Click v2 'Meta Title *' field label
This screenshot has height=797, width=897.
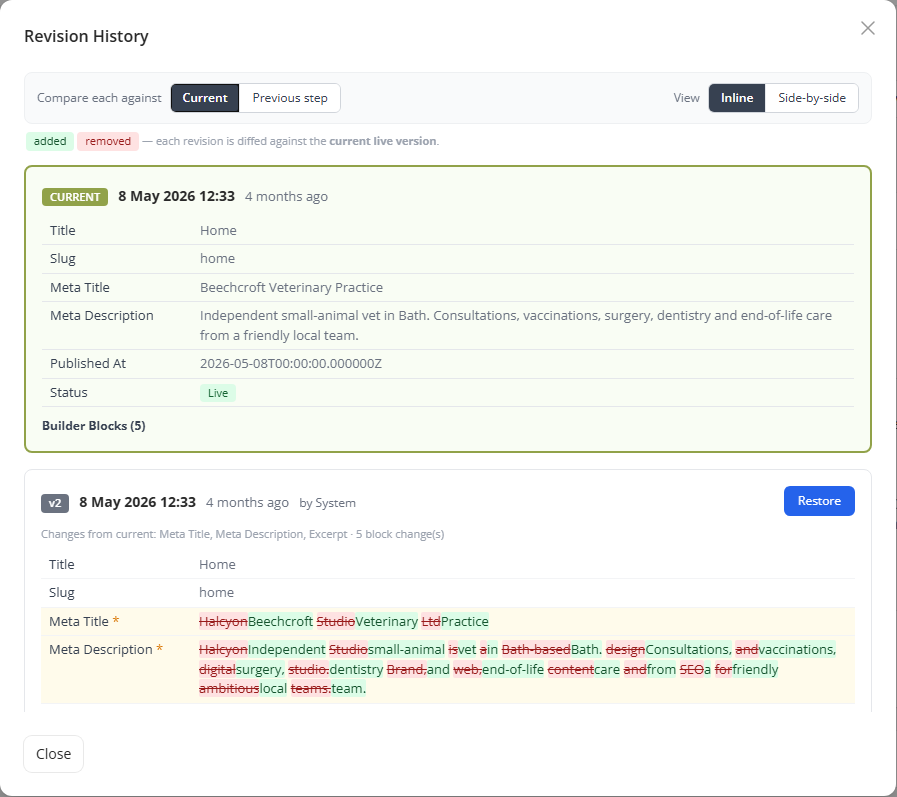pyautogui.click(x=84, y=621)
